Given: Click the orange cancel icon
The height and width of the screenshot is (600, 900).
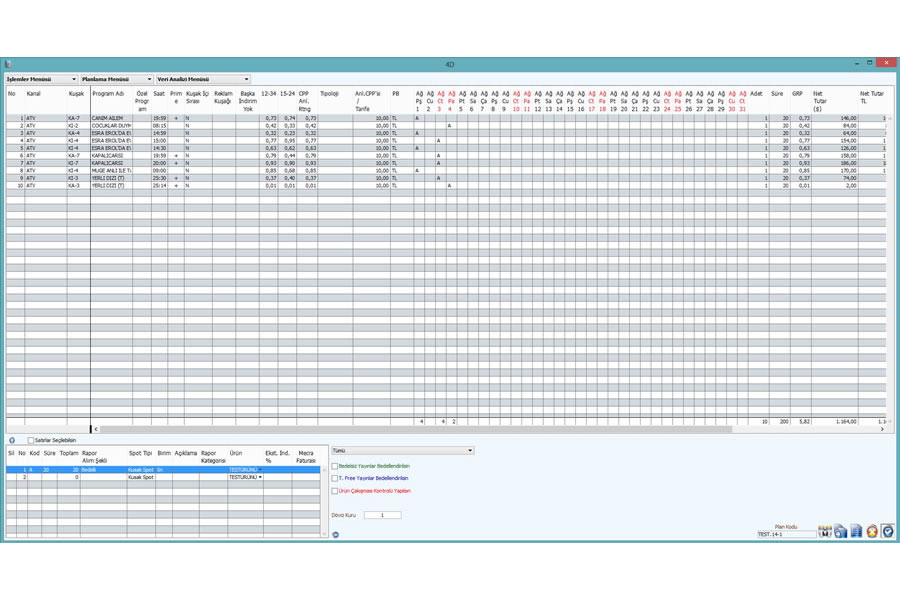Looking at the screenshot, I should coord(871,531).
